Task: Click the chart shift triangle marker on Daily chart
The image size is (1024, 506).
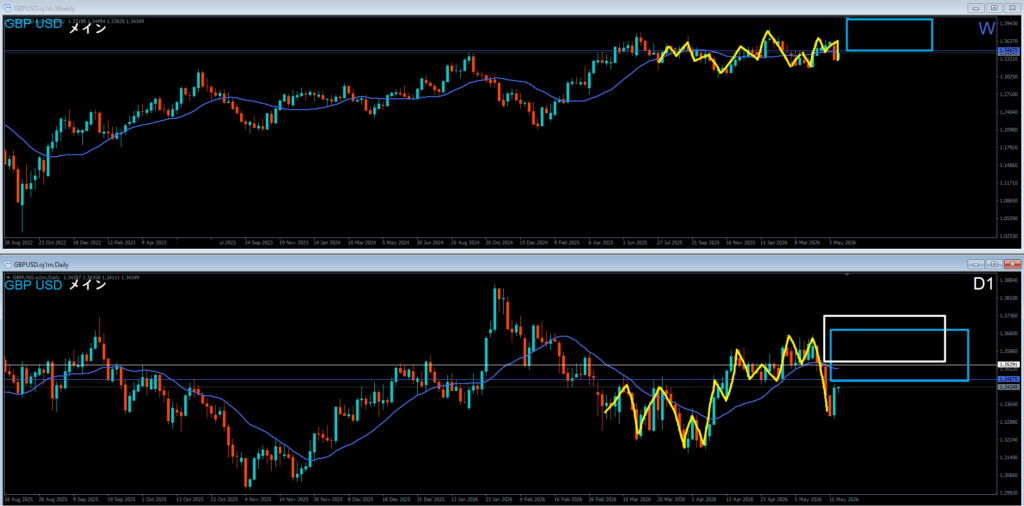Action: click(848, 276)
